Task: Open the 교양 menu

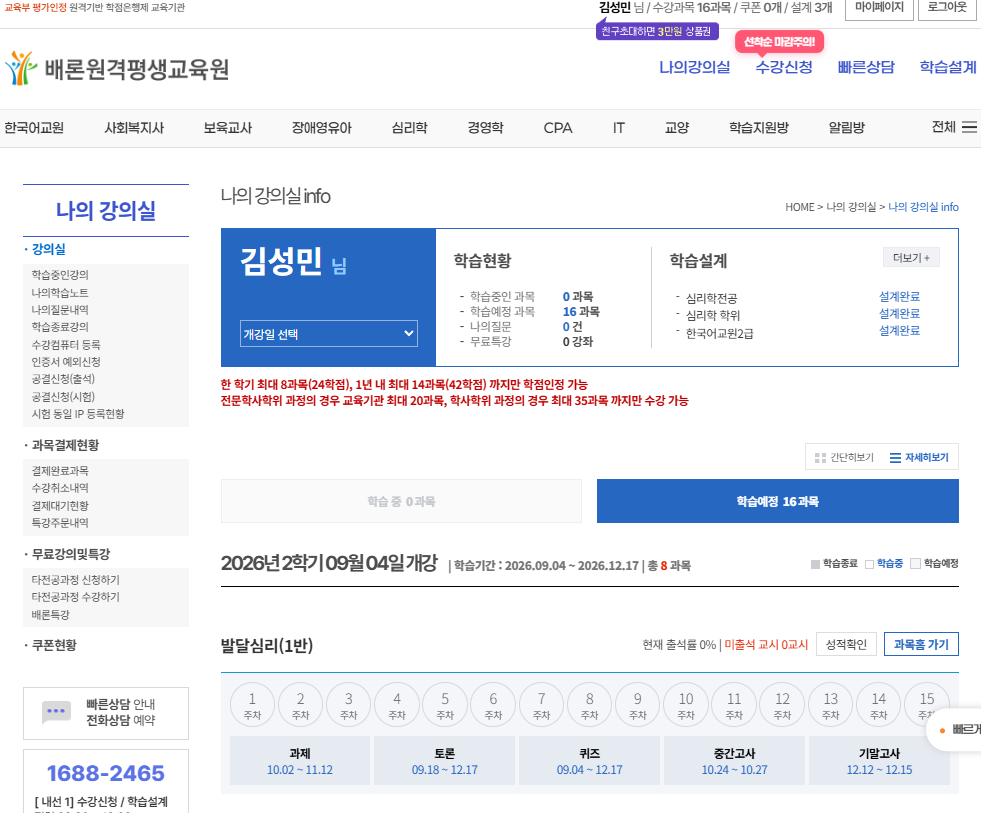Action: pos(677,128)
